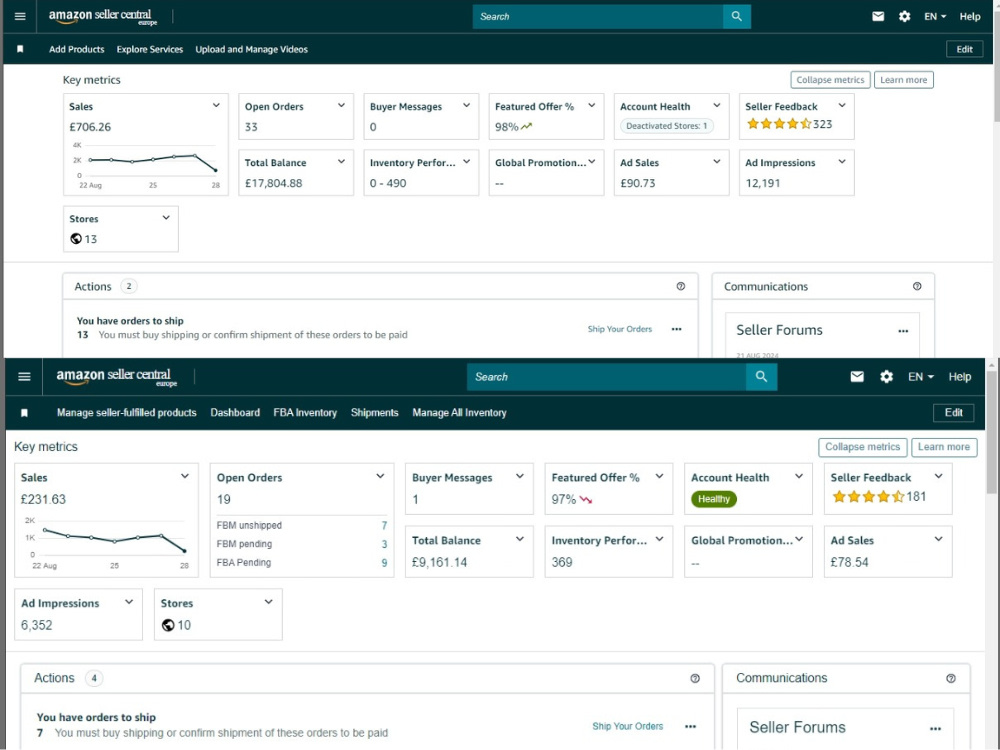
Task: Click globe icon in Stores card showing 13
Action: (x=76, y=239)
